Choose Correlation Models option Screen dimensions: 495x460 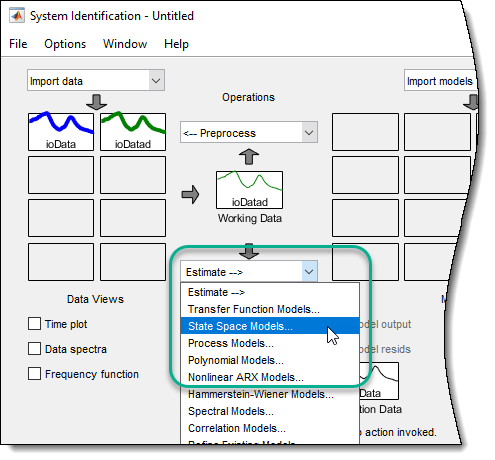tap(270, 428)
